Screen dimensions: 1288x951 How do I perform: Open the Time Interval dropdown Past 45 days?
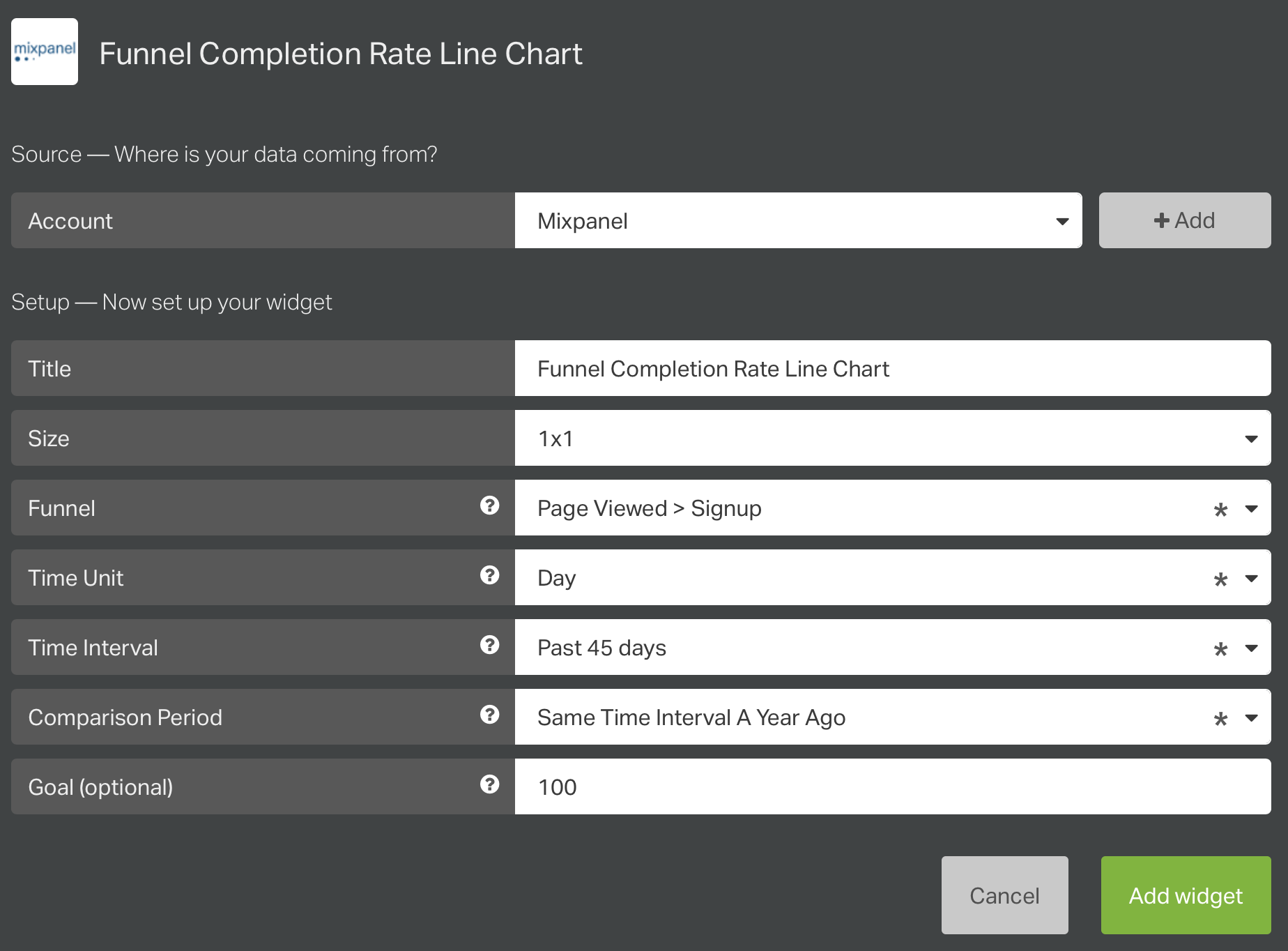893,647
